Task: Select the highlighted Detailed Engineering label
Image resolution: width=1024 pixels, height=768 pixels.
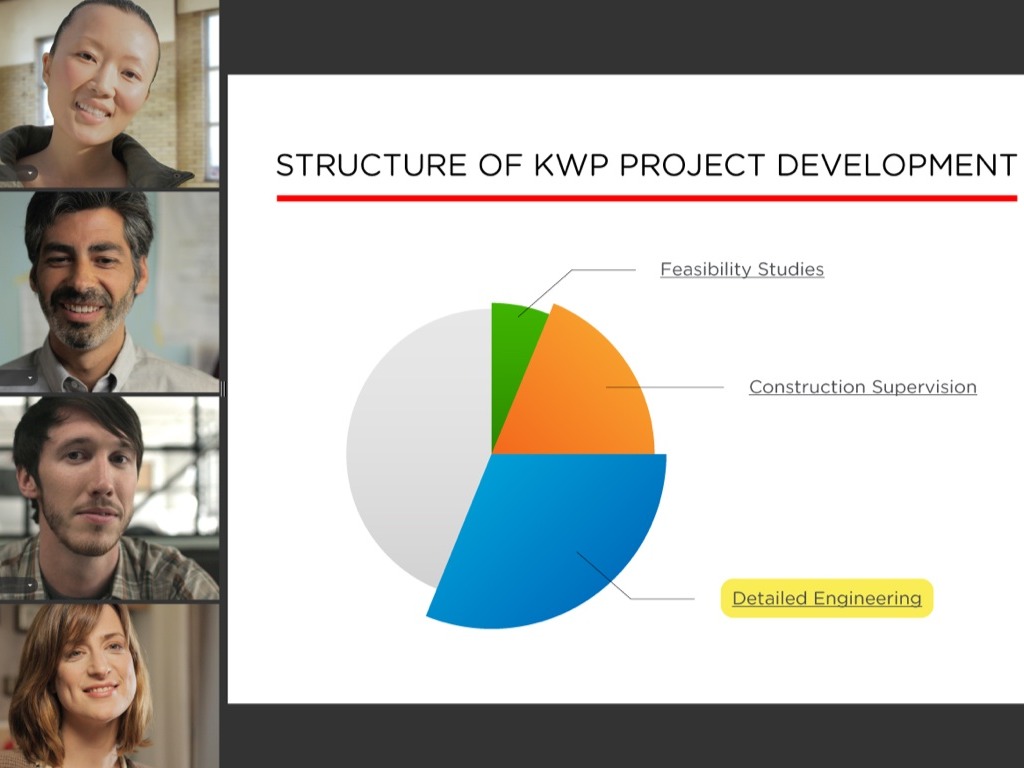Action: (x=826, y=599)
